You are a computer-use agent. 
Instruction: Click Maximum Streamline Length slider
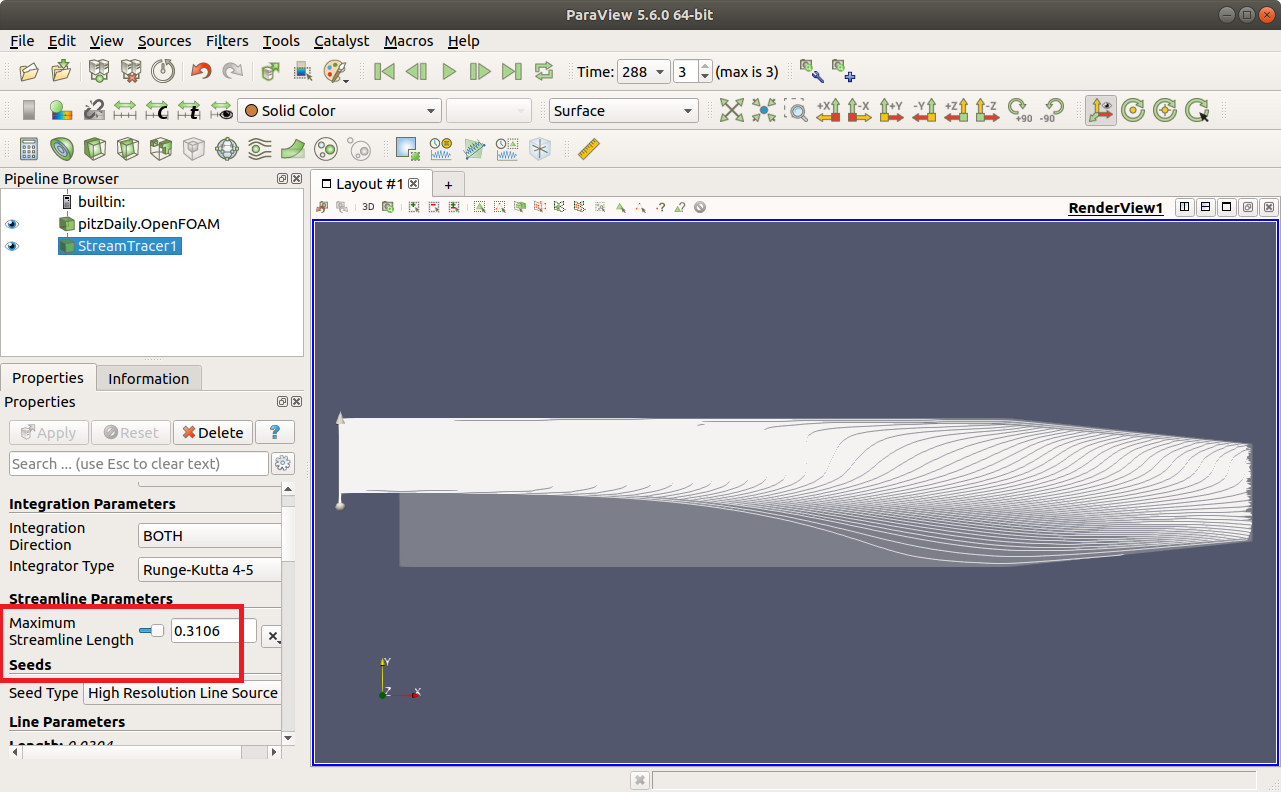[x=152, y=631]
